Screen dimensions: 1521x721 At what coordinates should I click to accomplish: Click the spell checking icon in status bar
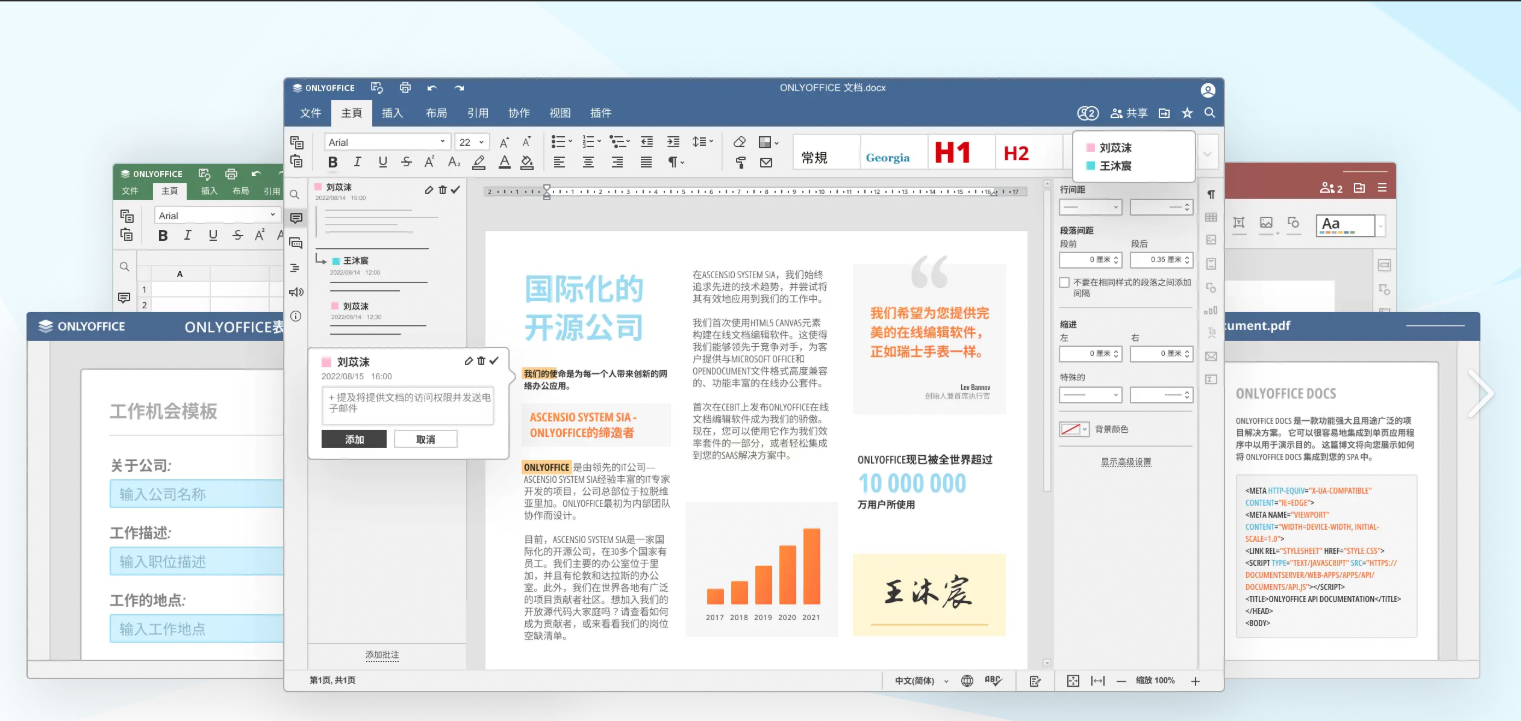click(993, 681)
